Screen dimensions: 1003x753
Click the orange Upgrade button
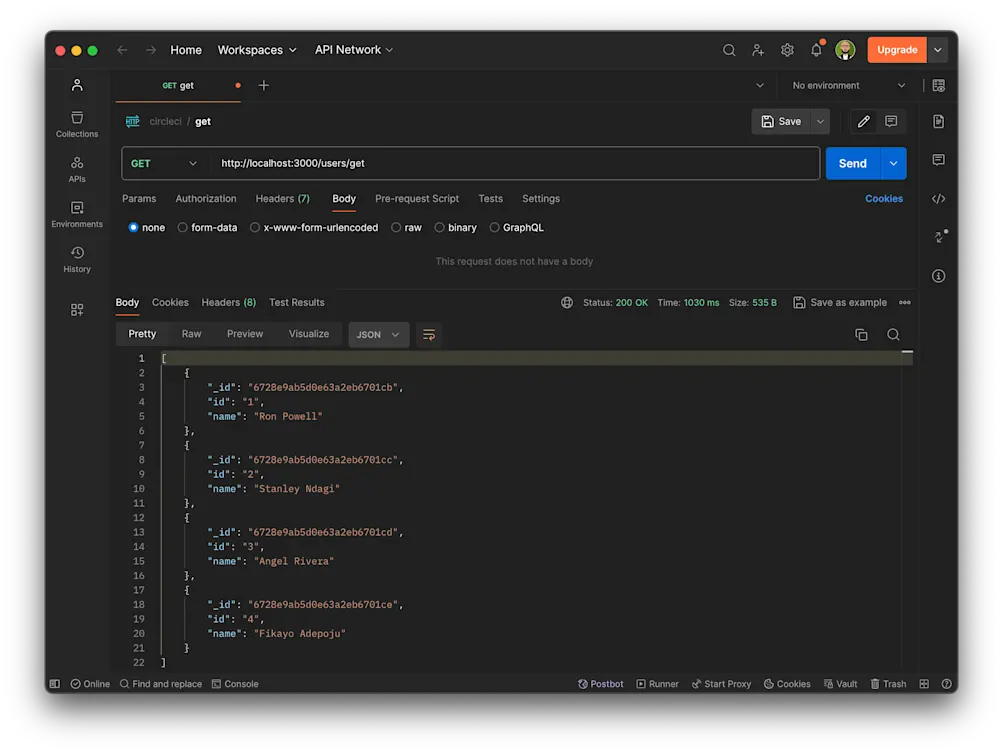(x=897, y=50)
